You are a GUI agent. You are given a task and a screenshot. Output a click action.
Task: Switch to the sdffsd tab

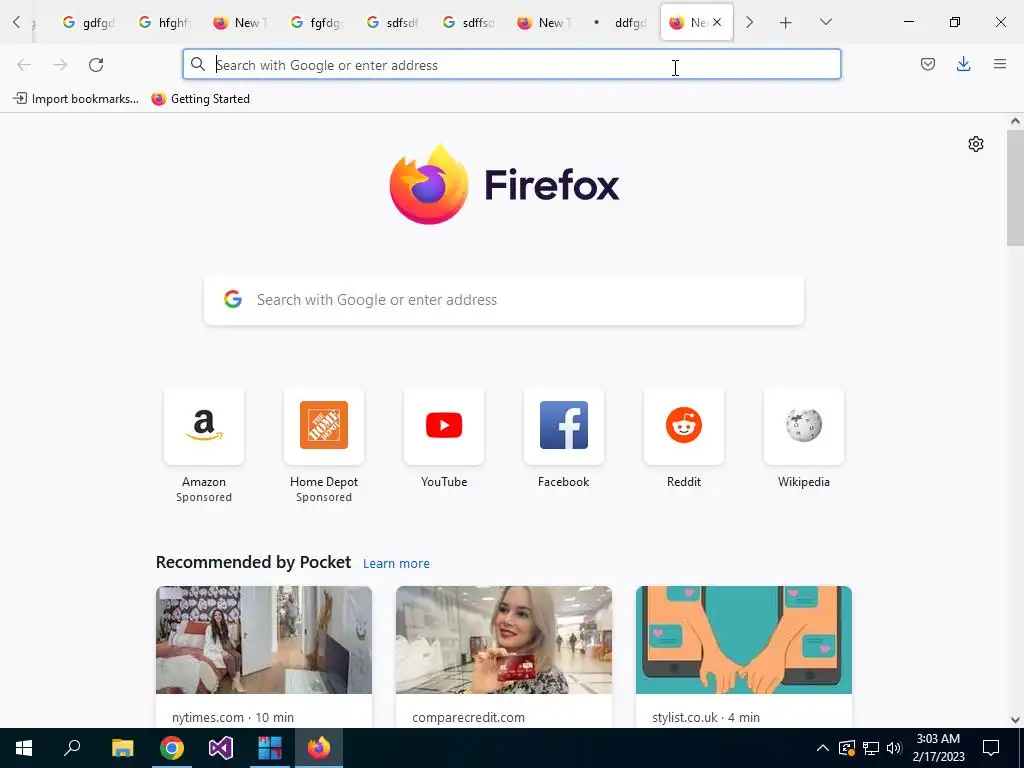click(x=470, y=23)
